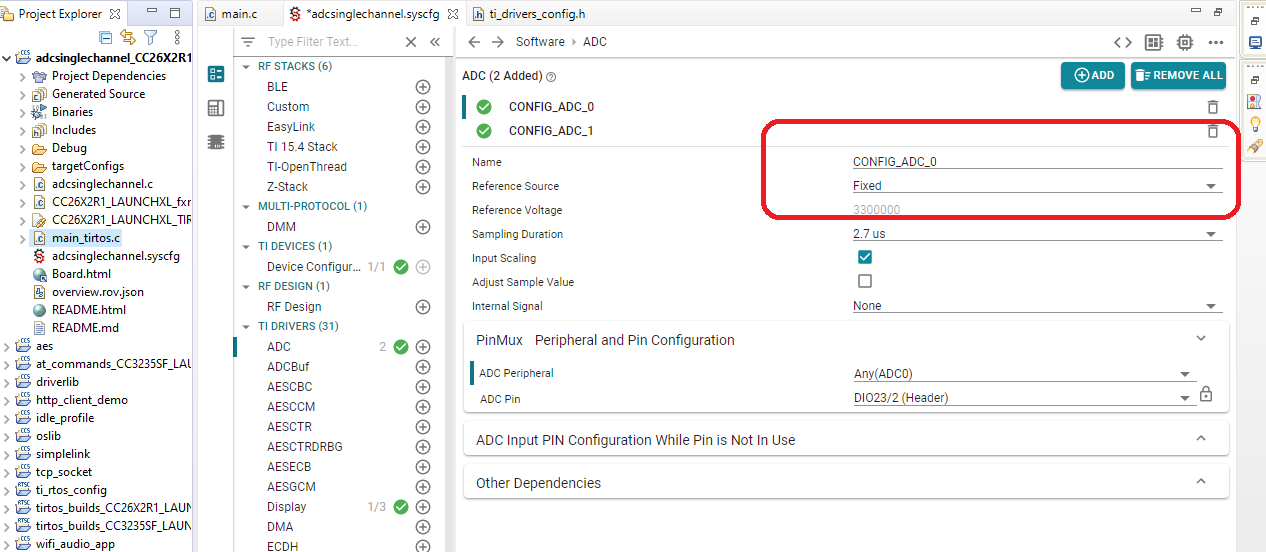This screenshot has height=552, width=1266.
Task: Enable the Adjust Sample Value checkbox
Action: (x=865, y=282)
